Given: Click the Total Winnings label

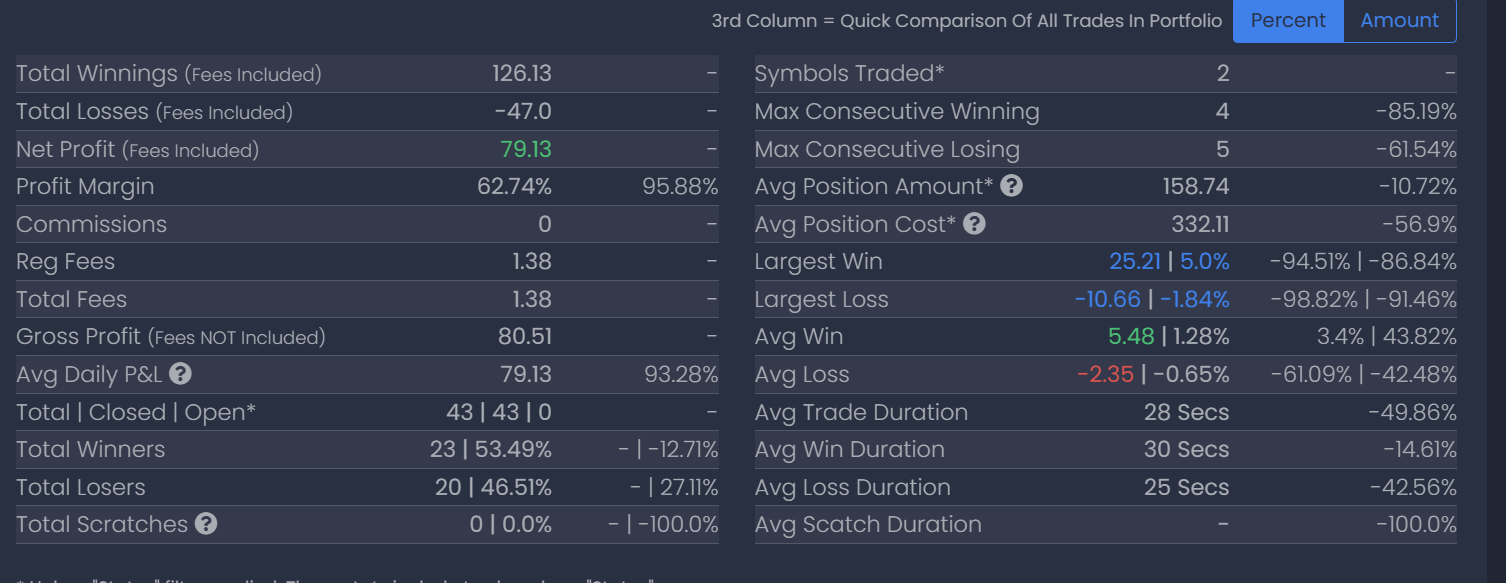Looking at the screenshot, I should (96, 73).
